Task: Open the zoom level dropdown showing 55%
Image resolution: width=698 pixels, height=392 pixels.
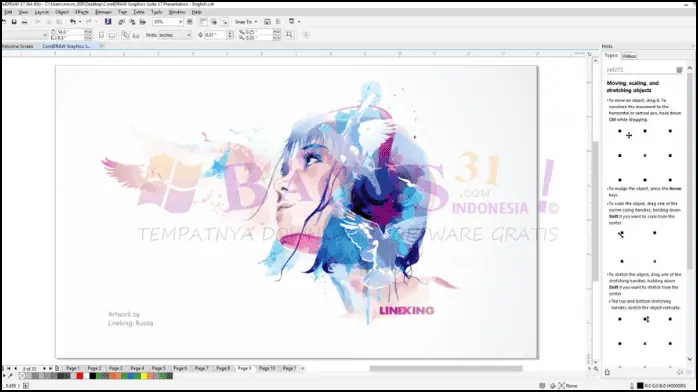Action: (x=167, y=22)
